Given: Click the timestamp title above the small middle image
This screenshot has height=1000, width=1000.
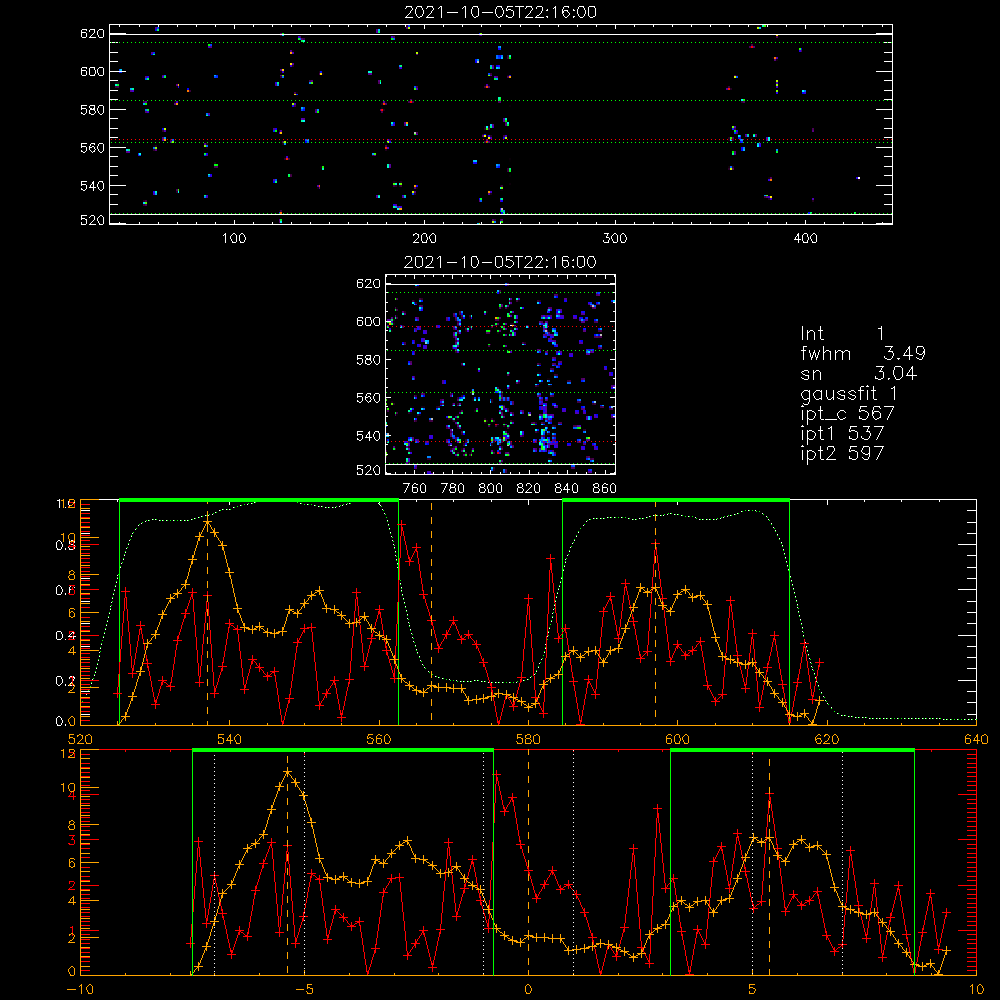Looking at the screenshot, I should click(501, 262).
